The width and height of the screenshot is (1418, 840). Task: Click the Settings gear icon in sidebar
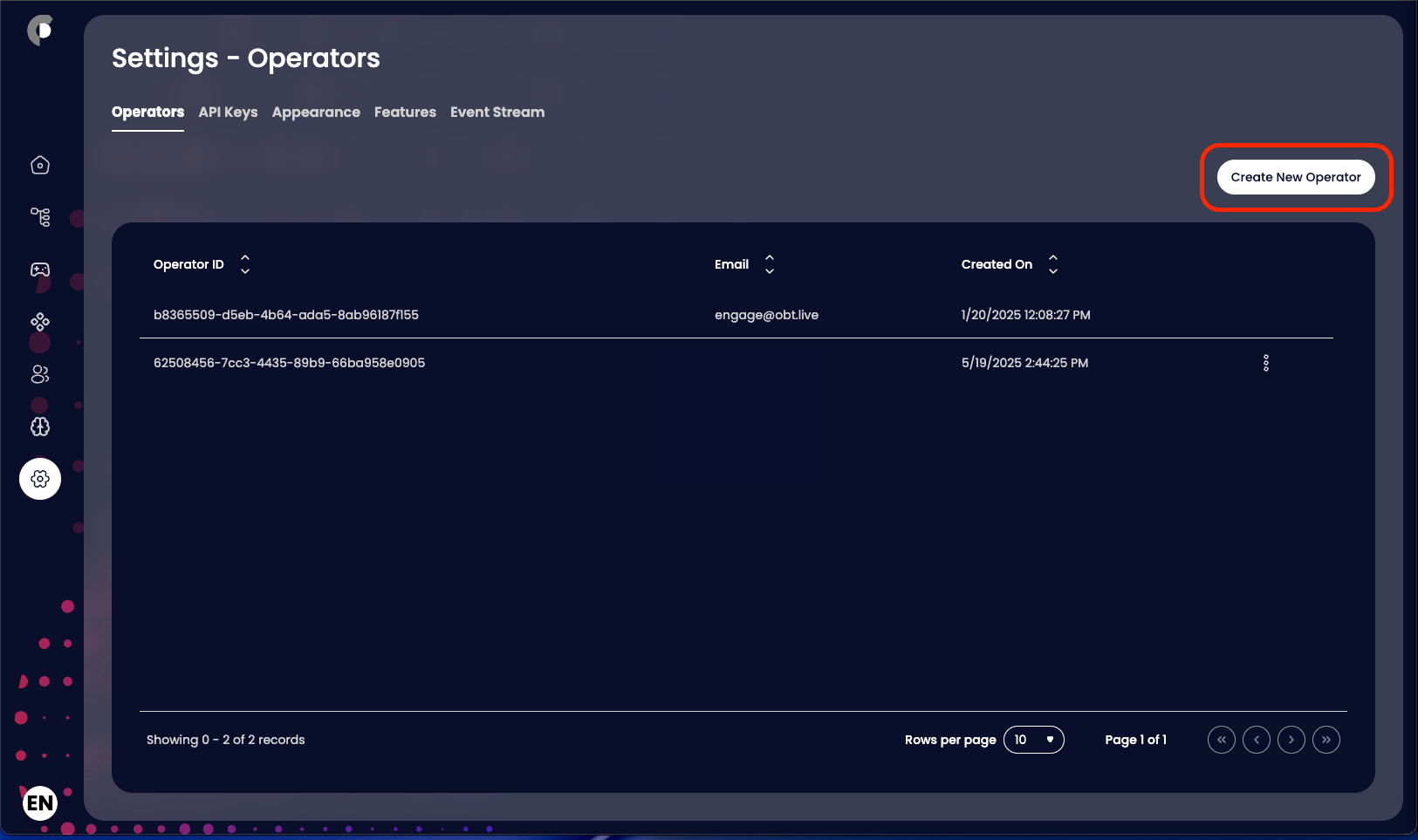tap(40, 479)
